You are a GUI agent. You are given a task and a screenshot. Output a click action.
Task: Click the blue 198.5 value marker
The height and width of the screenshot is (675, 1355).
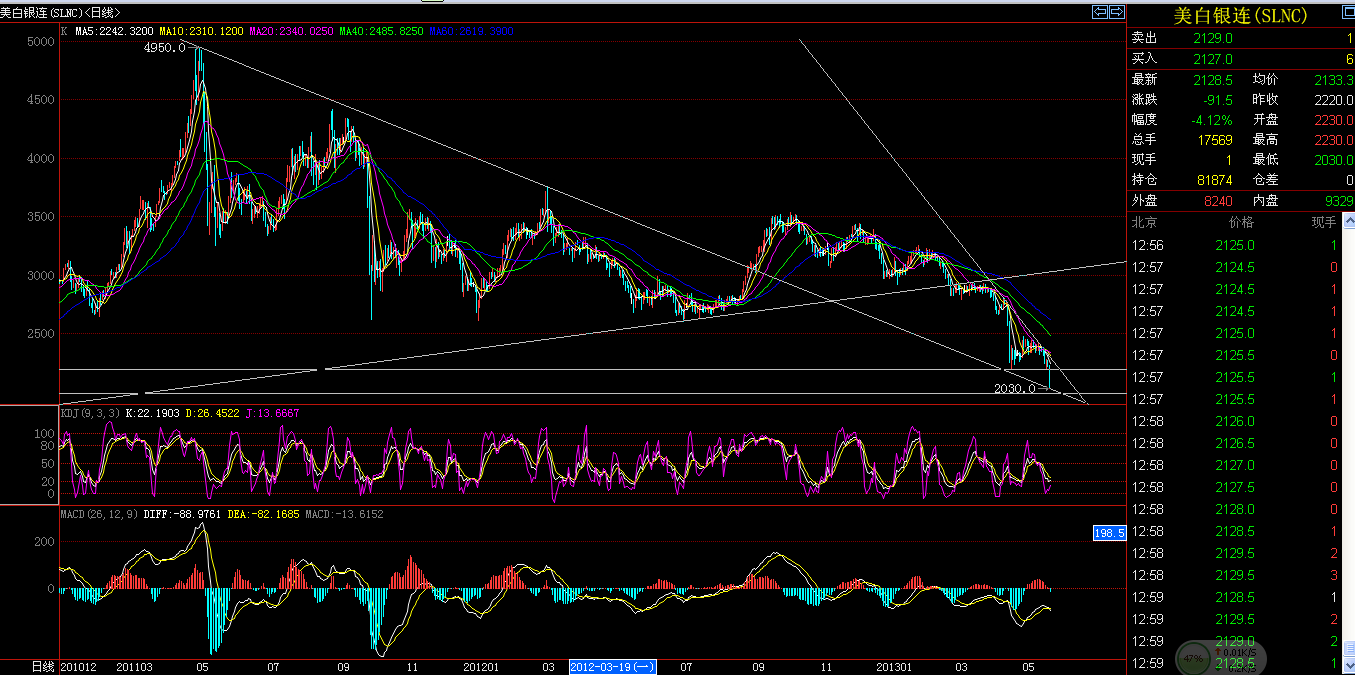(x=1110, y=533)
